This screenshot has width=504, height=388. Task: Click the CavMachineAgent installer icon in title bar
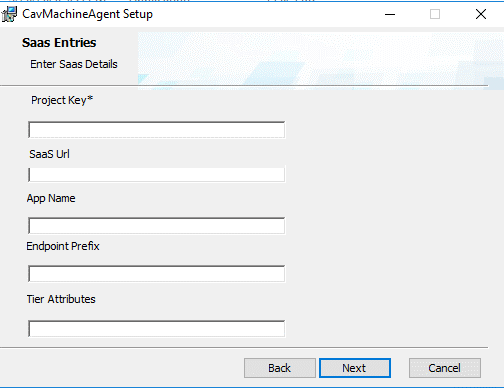9,14
